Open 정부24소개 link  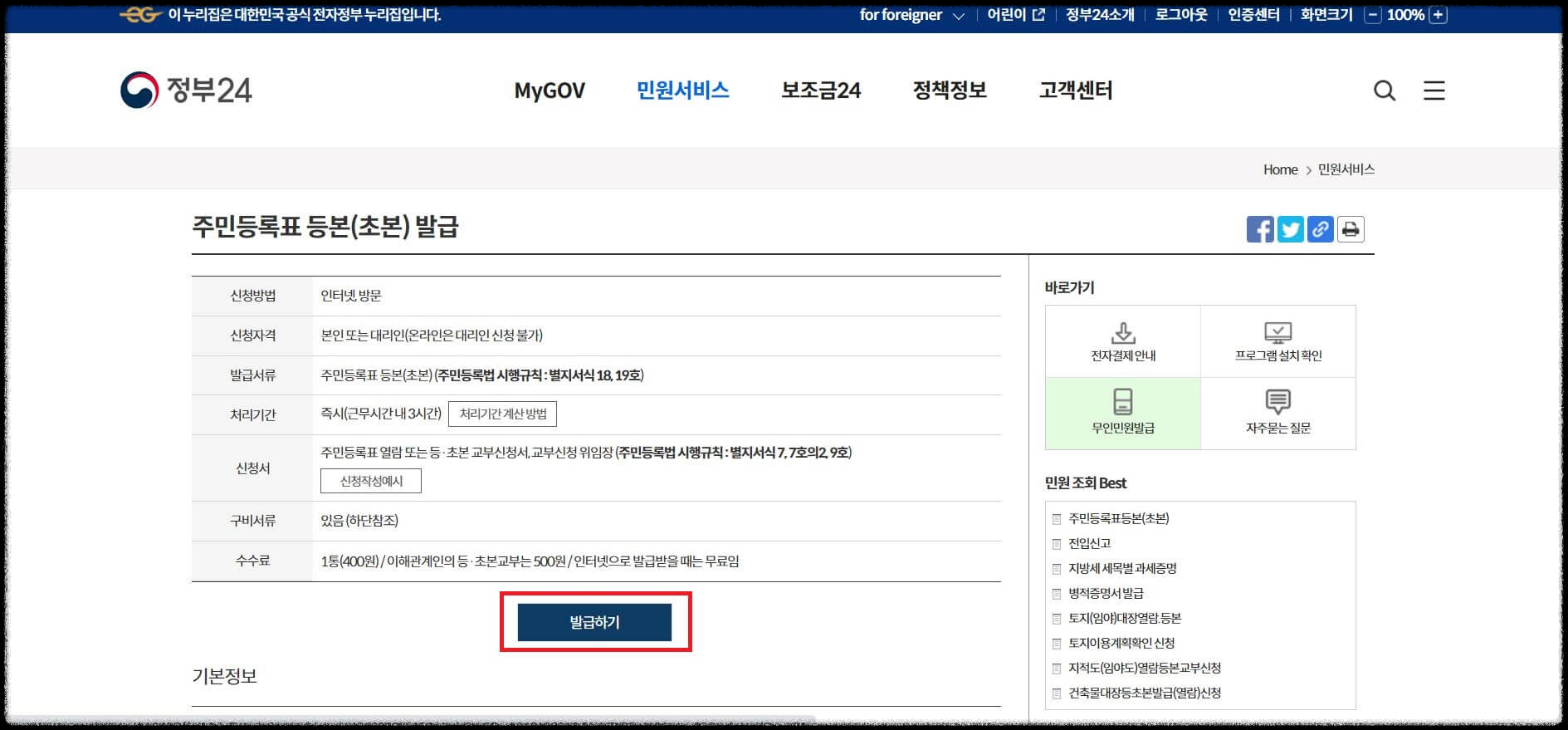[1100, 15]
